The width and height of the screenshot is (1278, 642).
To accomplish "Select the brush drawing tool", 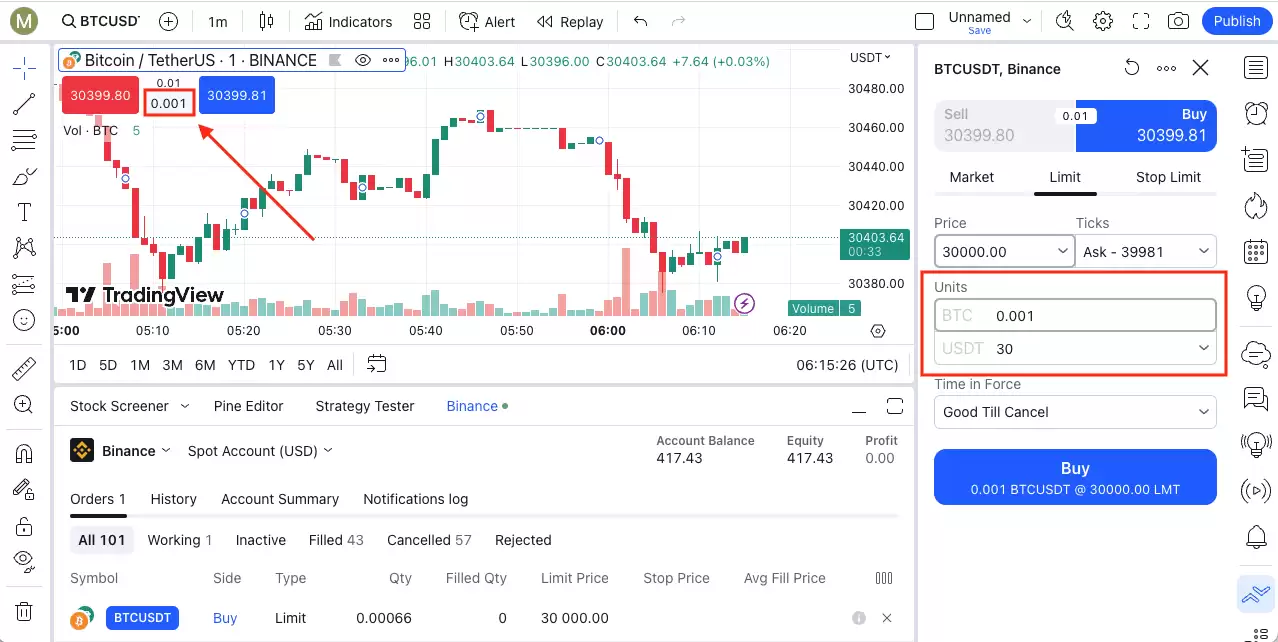I will [24, 176].
